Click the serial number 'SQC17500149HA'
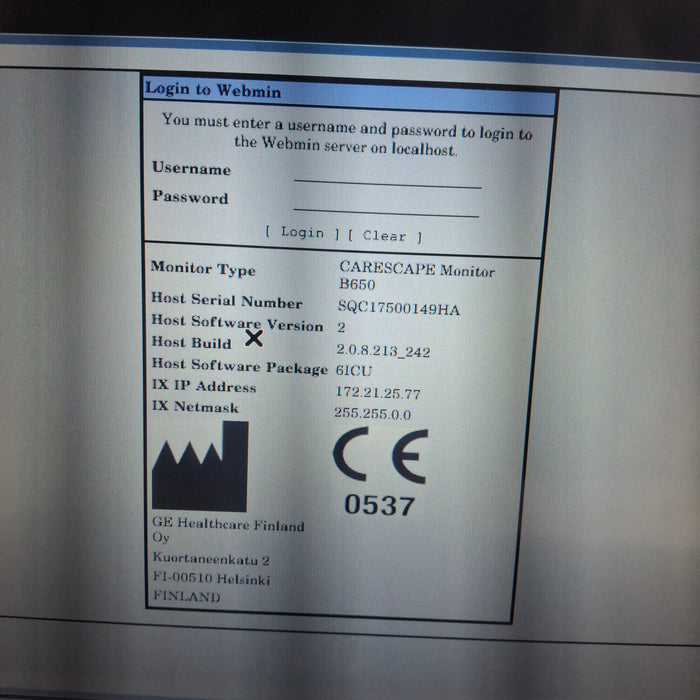The width and height of the screenshot is (700, 700). coord(399,308)
